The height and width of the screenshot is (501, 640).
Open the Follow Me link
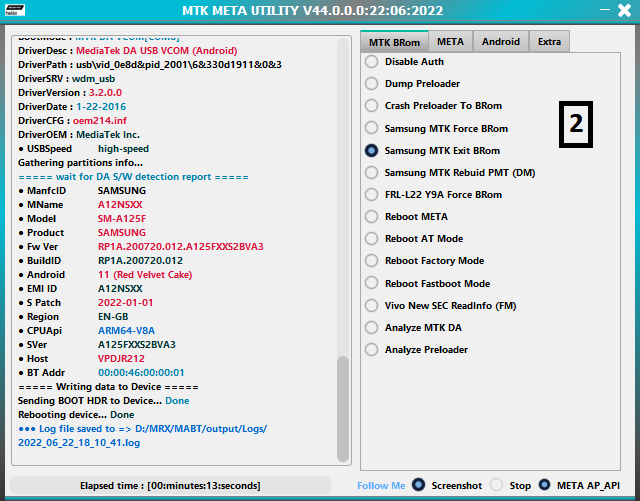381,485
